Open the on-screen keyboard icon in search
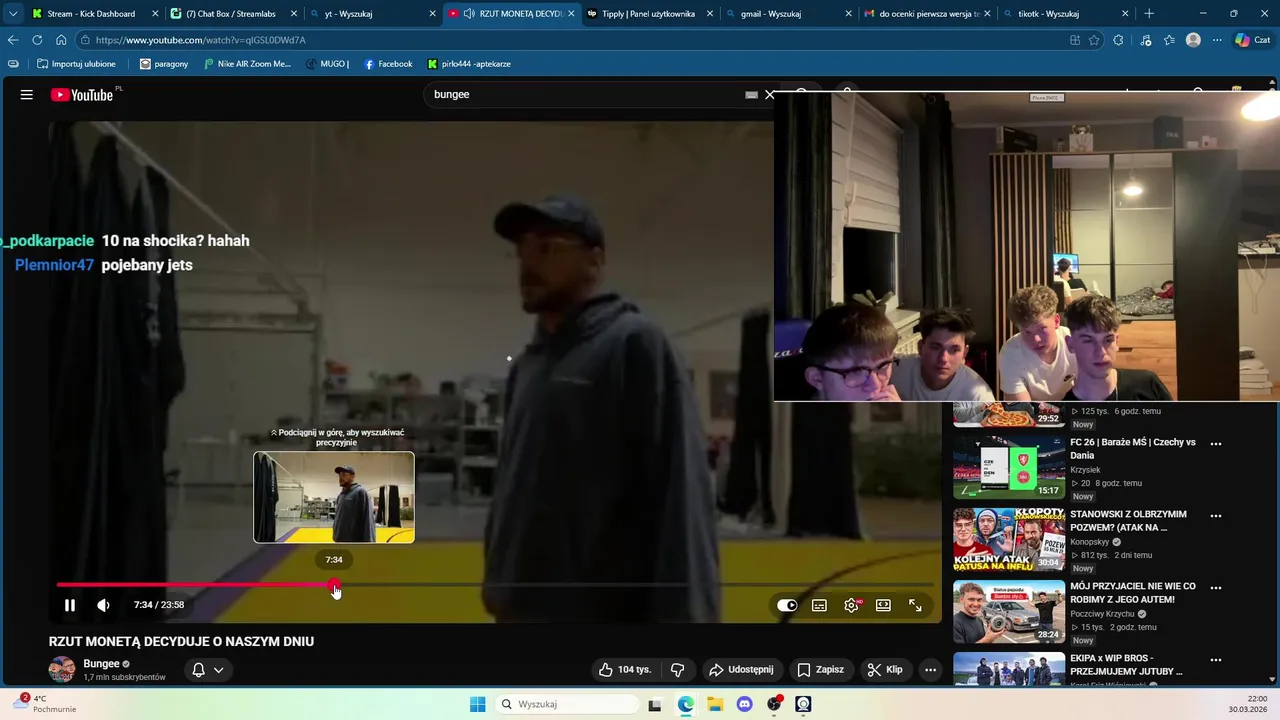1280x720 pixels. 751,95
